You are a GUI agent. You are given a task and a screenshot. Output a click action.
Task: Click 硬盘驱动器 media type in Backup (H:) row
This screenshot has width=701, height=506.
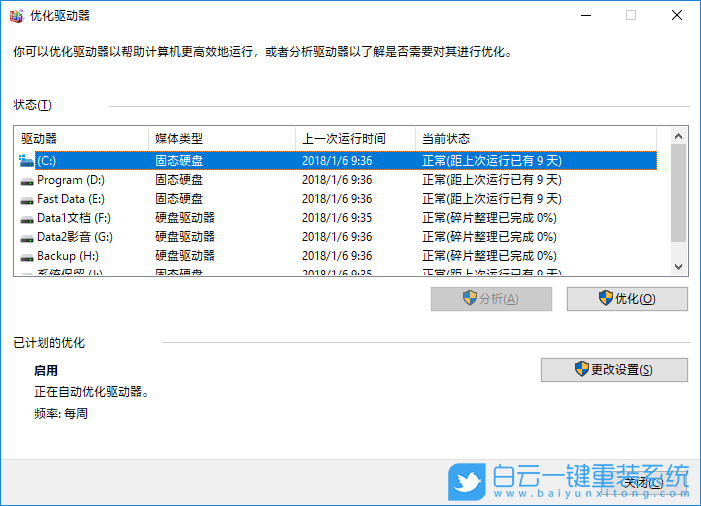[185, 256]
